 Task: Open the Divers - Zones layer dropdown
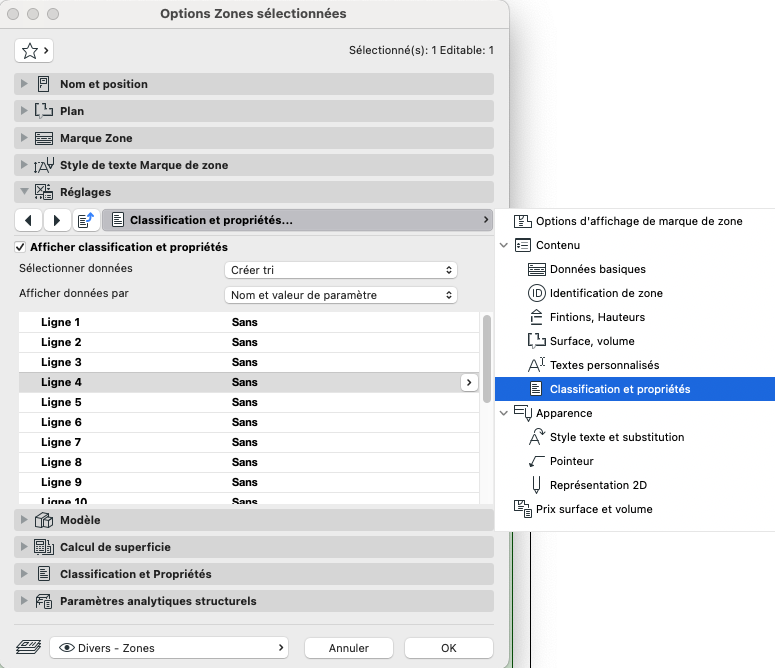coord(169,648)
